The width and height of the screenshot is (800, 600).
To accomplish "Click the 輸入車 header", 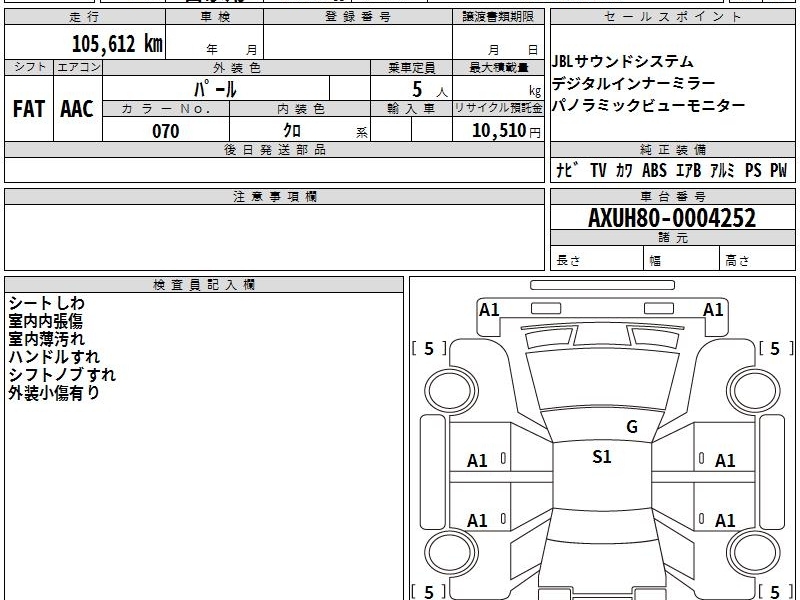I will [x=411, y=109].
